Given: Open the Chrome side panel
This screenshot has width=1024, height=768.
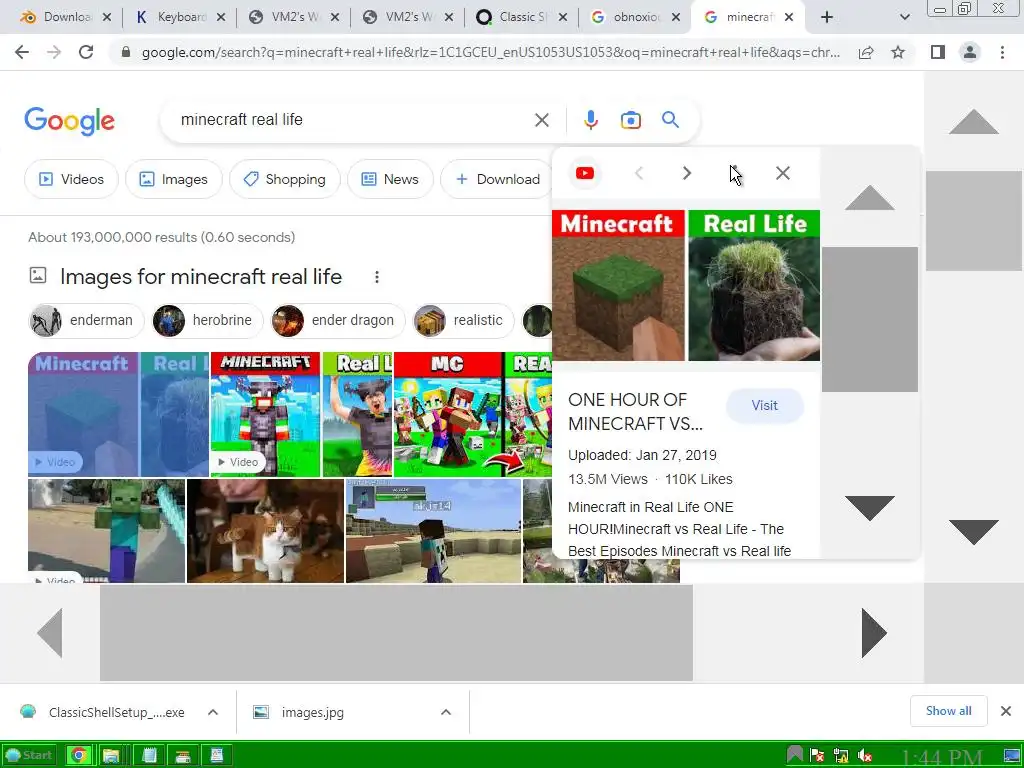Looking at the screenshot, I should [x=938, y=52].
